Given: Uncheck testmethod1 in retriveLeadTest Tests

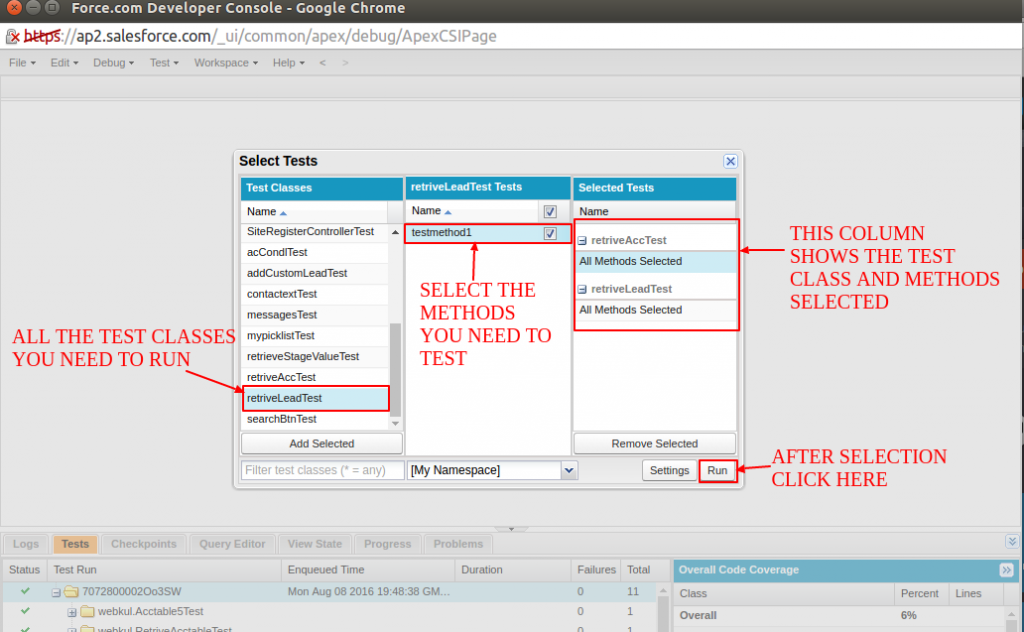Looking at the screenshot, I should [550, 233].
